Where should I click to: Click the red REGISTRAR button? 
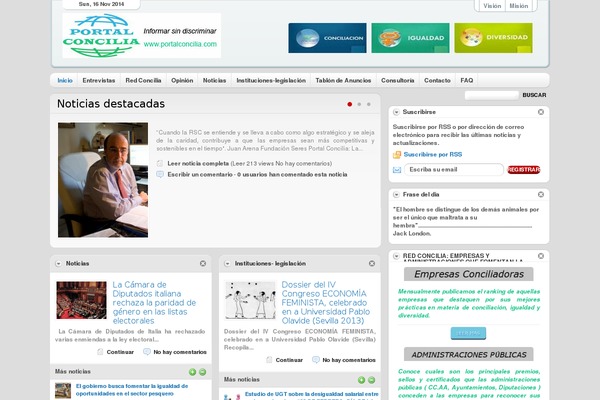(x=523, y=170)
